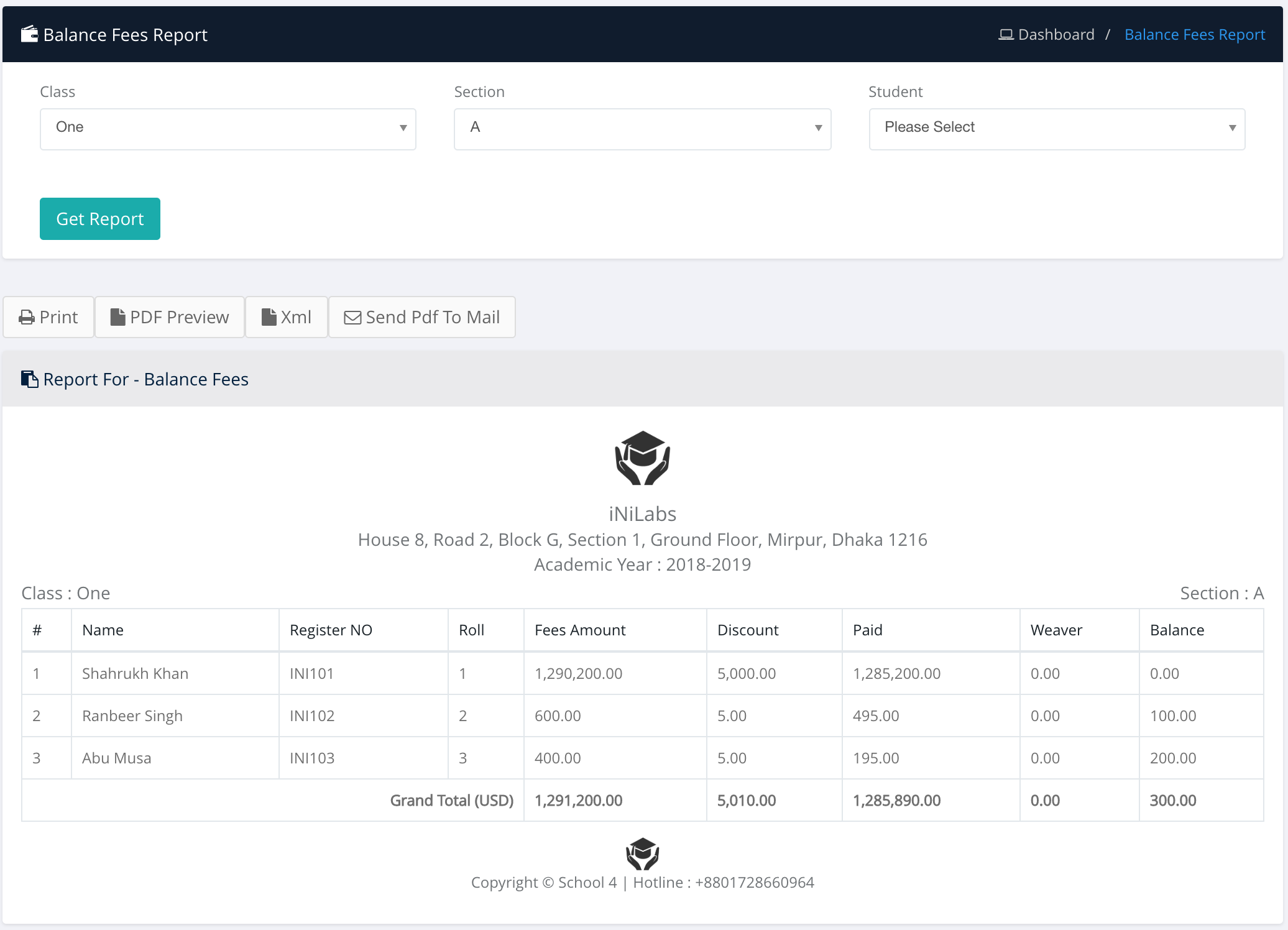Click the document icon beside Report For heading
This screenshot has width=1288, height=930.
click(29, 379)
